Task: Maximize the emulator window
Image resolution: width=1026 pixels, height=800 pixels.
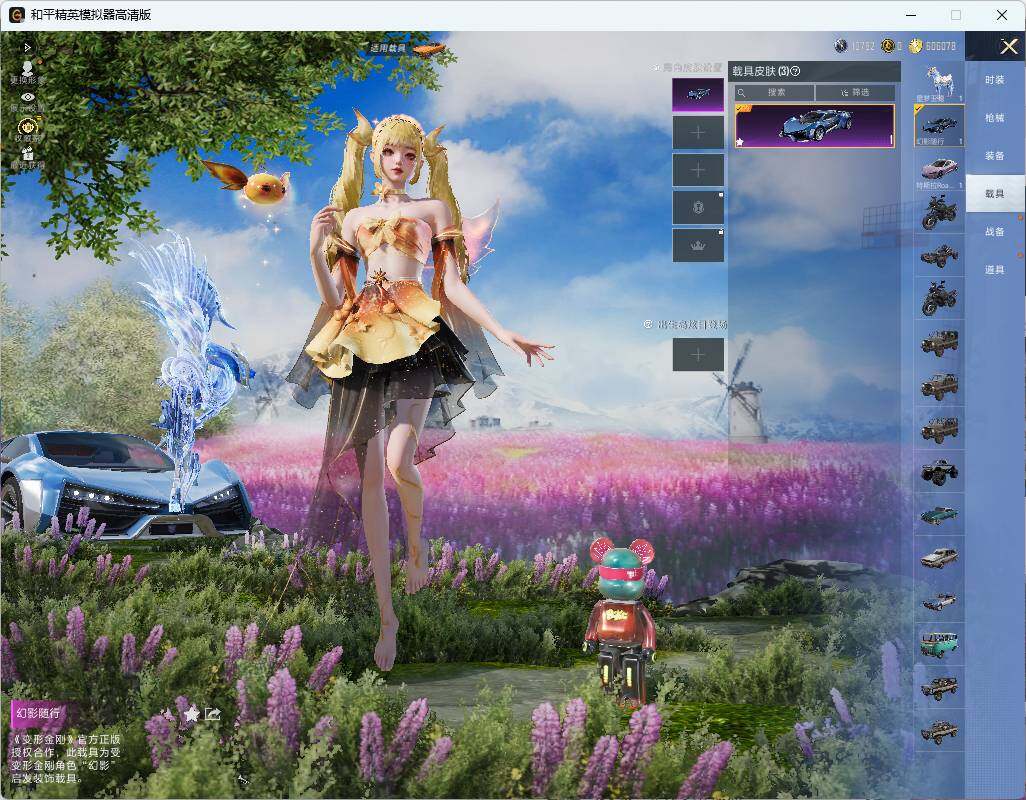Action: (956, 14)
